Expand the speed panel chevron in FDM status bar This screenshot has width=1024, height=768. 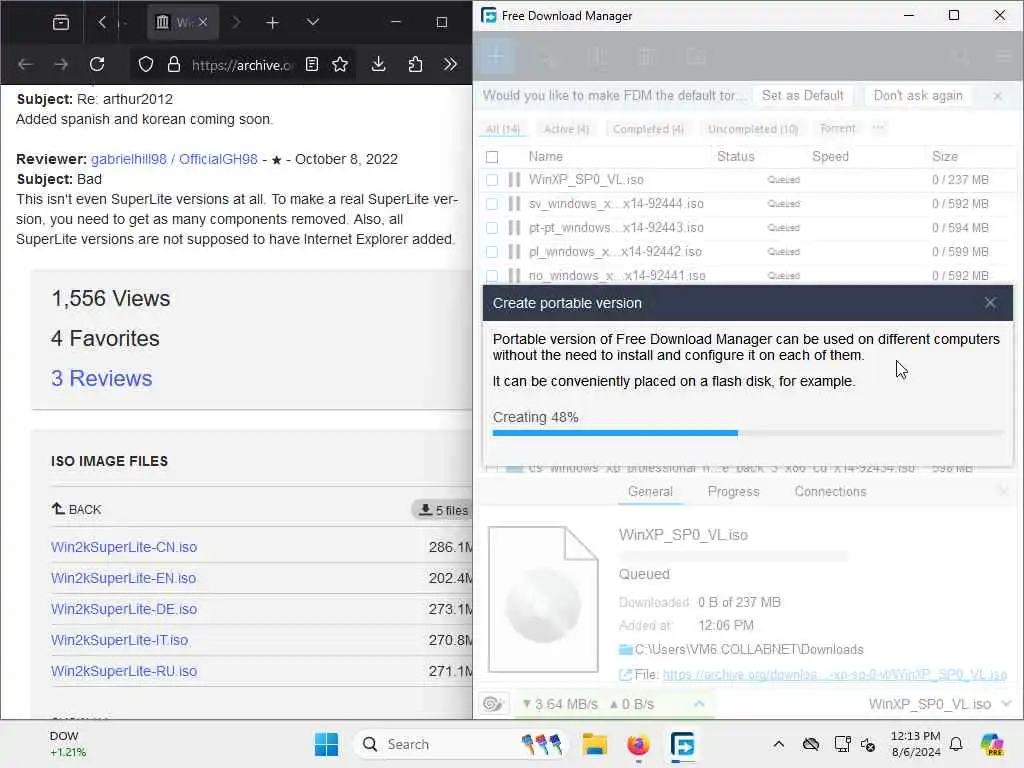[699, 703]
